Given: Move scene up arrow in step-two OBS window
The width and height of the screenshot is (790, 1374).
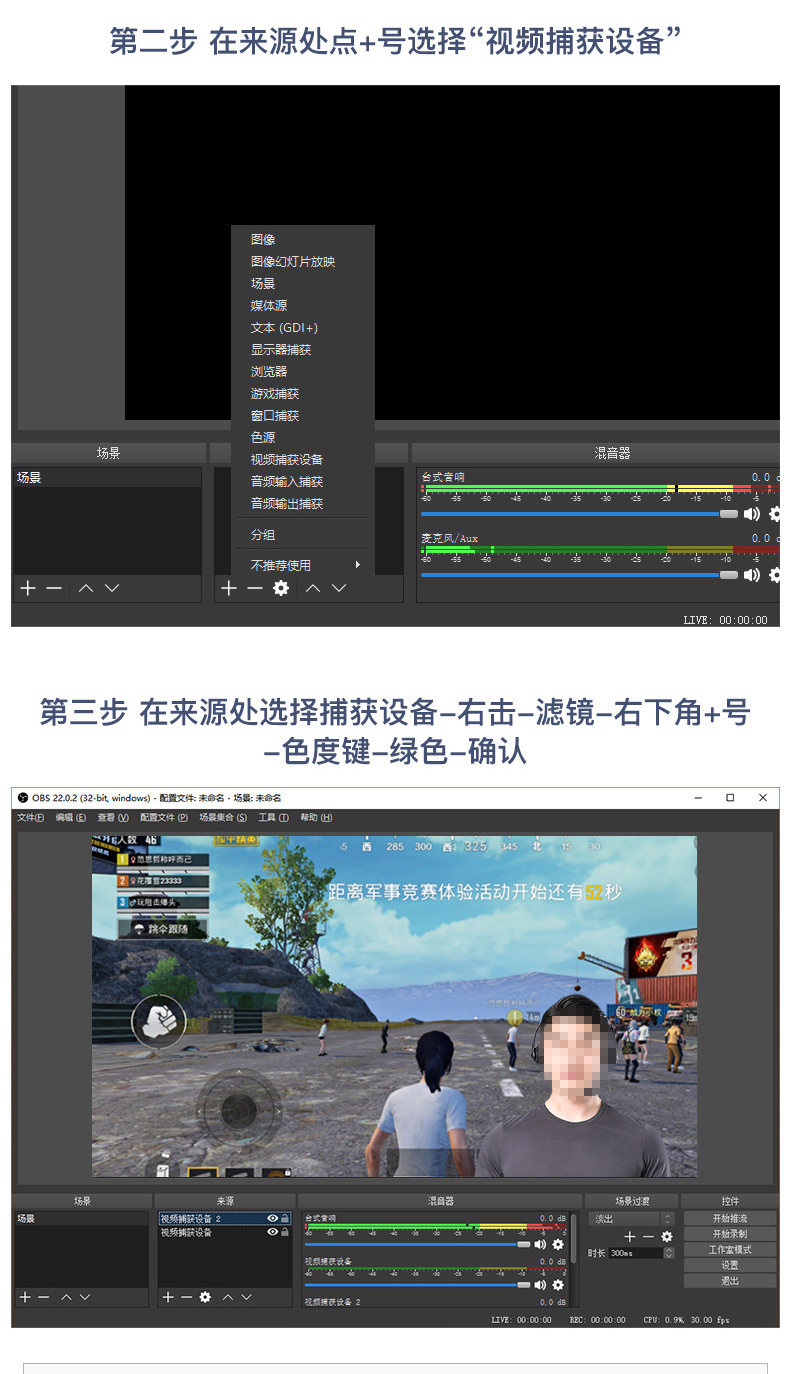Looking at the screenshot, I should coord(86,588).
